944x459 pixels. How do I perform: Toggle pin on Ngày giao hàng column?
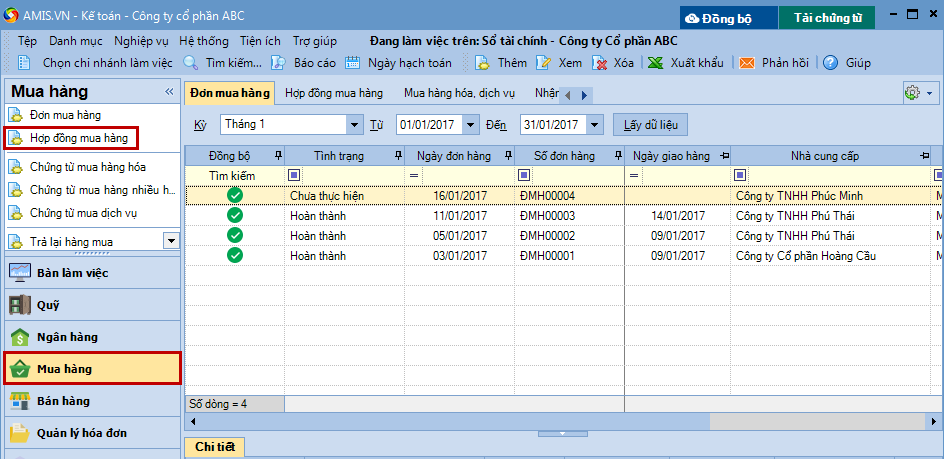(724, 156)
